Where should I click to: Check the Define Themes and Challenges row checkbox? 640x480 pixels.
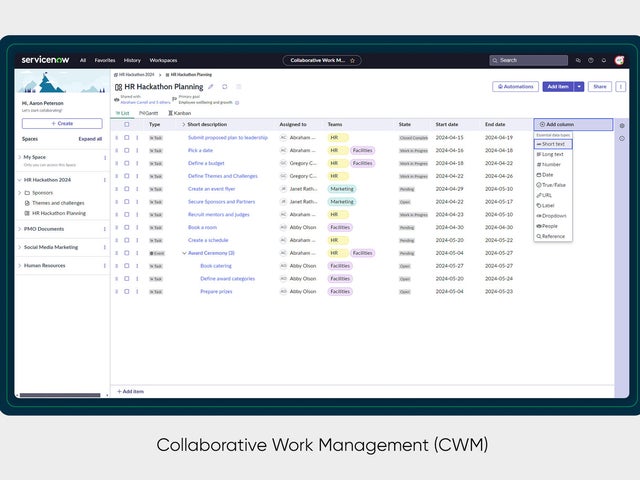(127, 176)
